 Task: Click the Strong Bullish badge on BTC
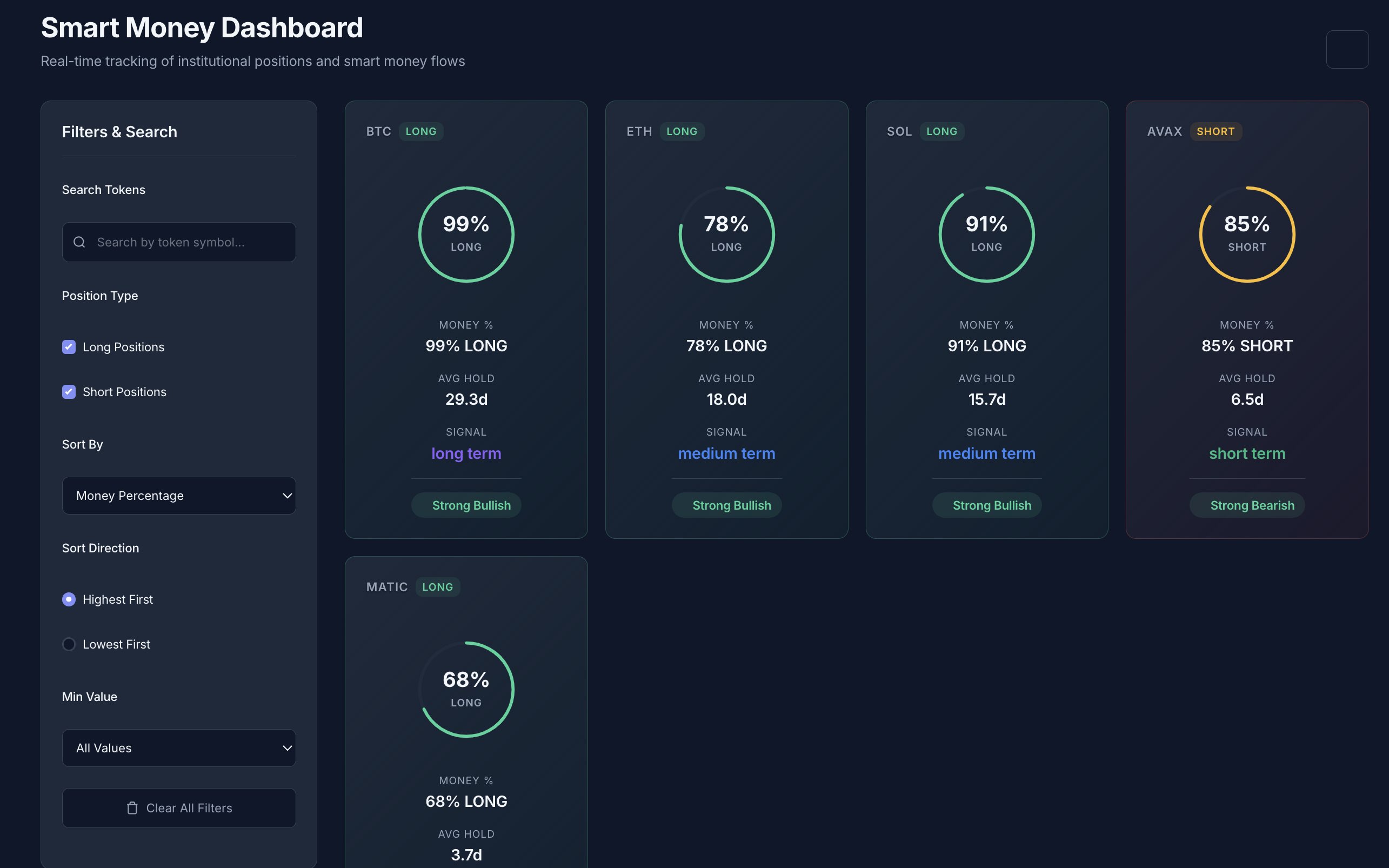coord(466,505)
